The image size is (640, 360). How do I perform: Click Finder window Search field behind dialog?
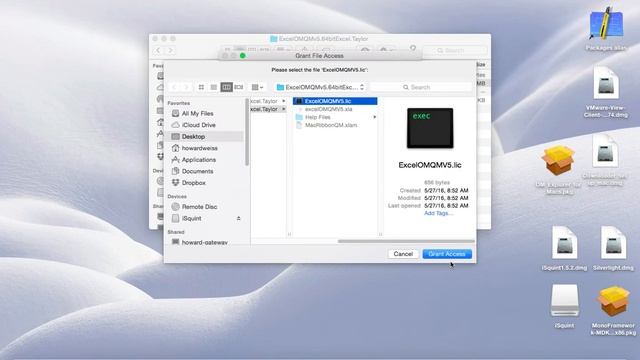point(454,50)
